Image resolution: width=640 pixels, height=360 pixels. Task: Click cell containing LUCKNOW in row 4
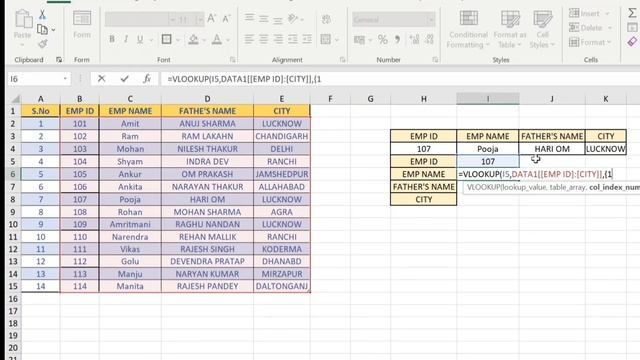[605, 149]
